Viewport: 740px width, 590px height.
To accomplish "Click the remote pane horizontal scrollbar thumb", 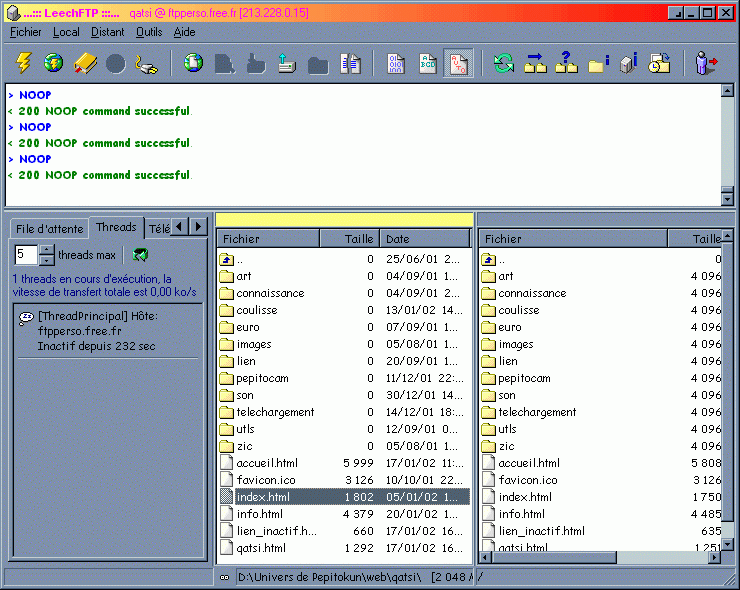I will (x=554, y=557).
